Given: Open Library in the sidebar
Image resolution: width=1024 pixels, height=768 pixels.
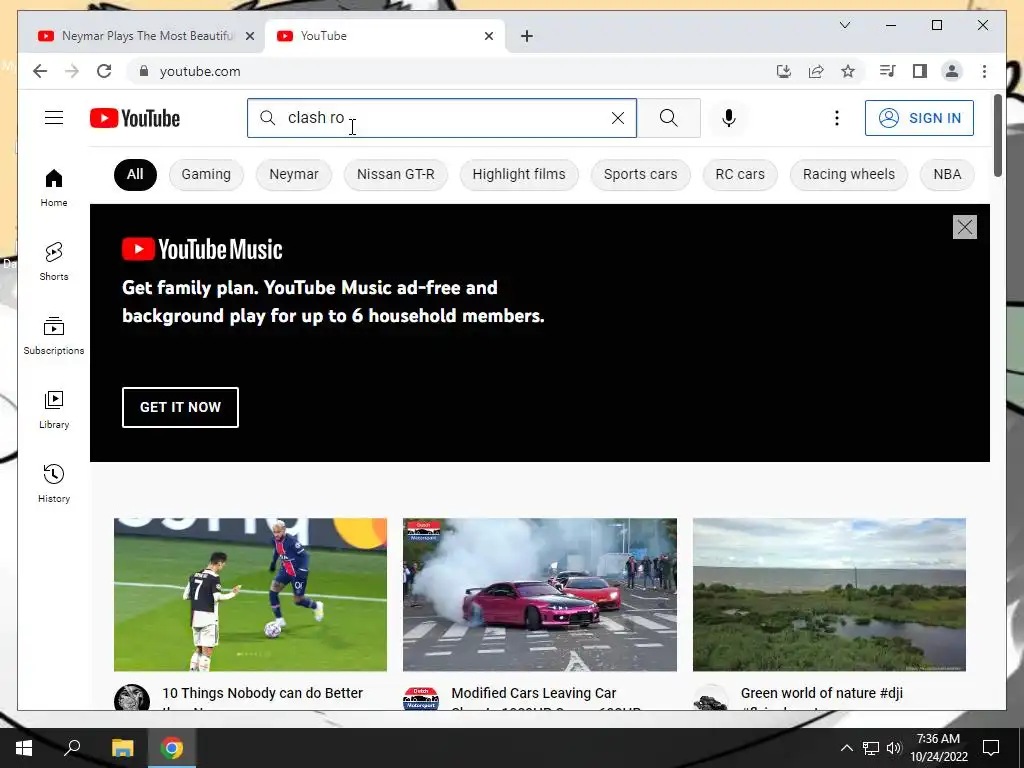Looking at the screenshot, I should tap(54, 410).
